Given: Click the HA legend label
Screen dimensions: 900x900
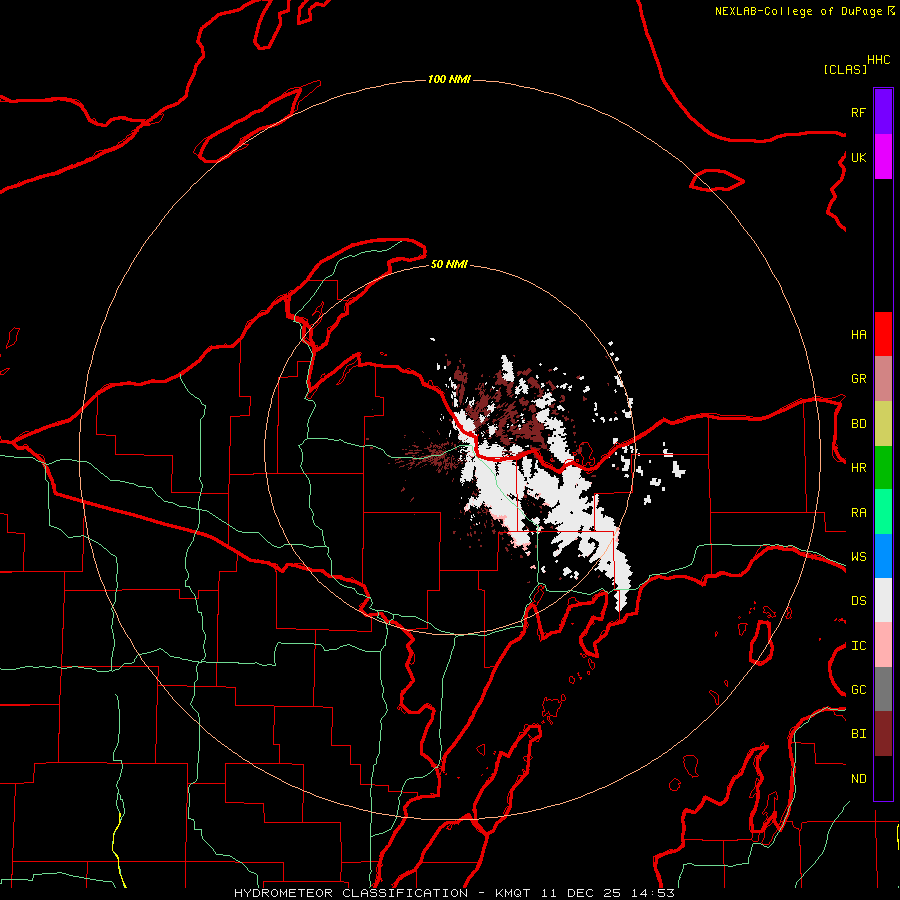Looking at the screenshot, I should (858, 335).
